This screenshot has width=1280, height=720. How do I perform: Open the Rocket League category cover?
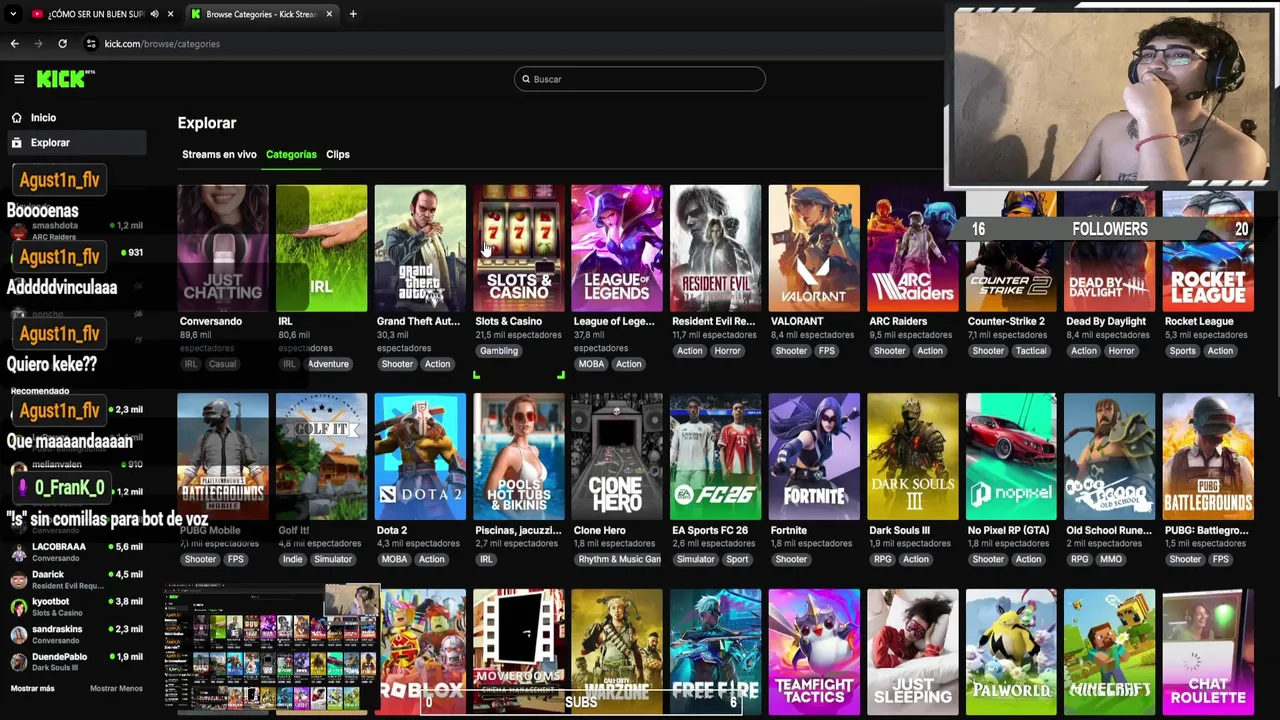[1208, 252]
